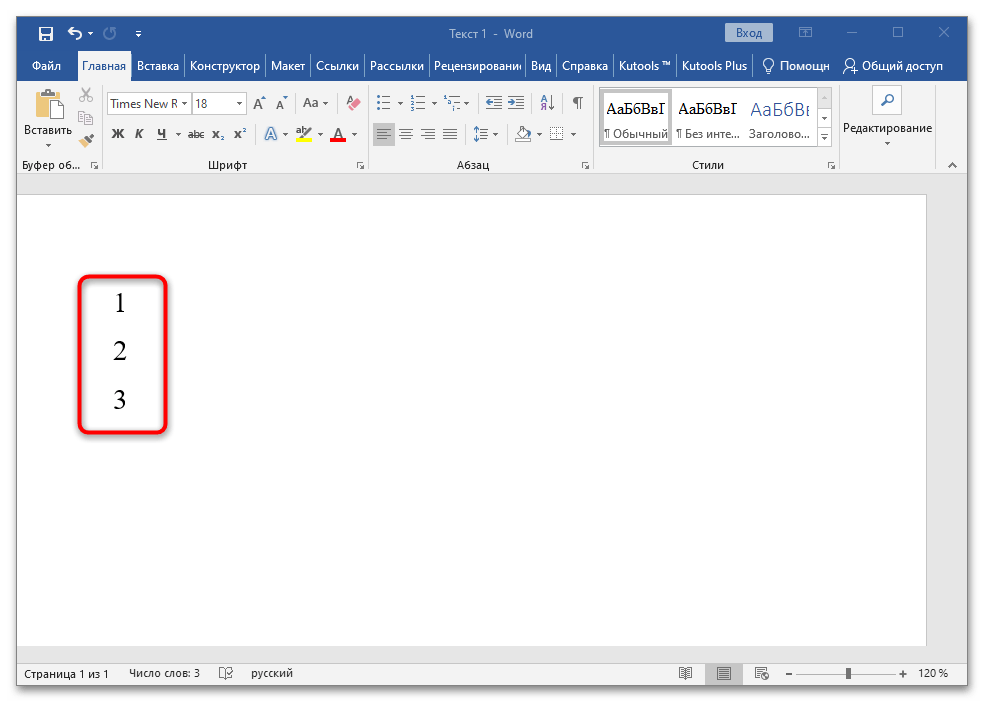Image resolution: width=984 pixels, height=702 pixels.
Task: Click the Общий доступ share button
Action: [892, 66]
